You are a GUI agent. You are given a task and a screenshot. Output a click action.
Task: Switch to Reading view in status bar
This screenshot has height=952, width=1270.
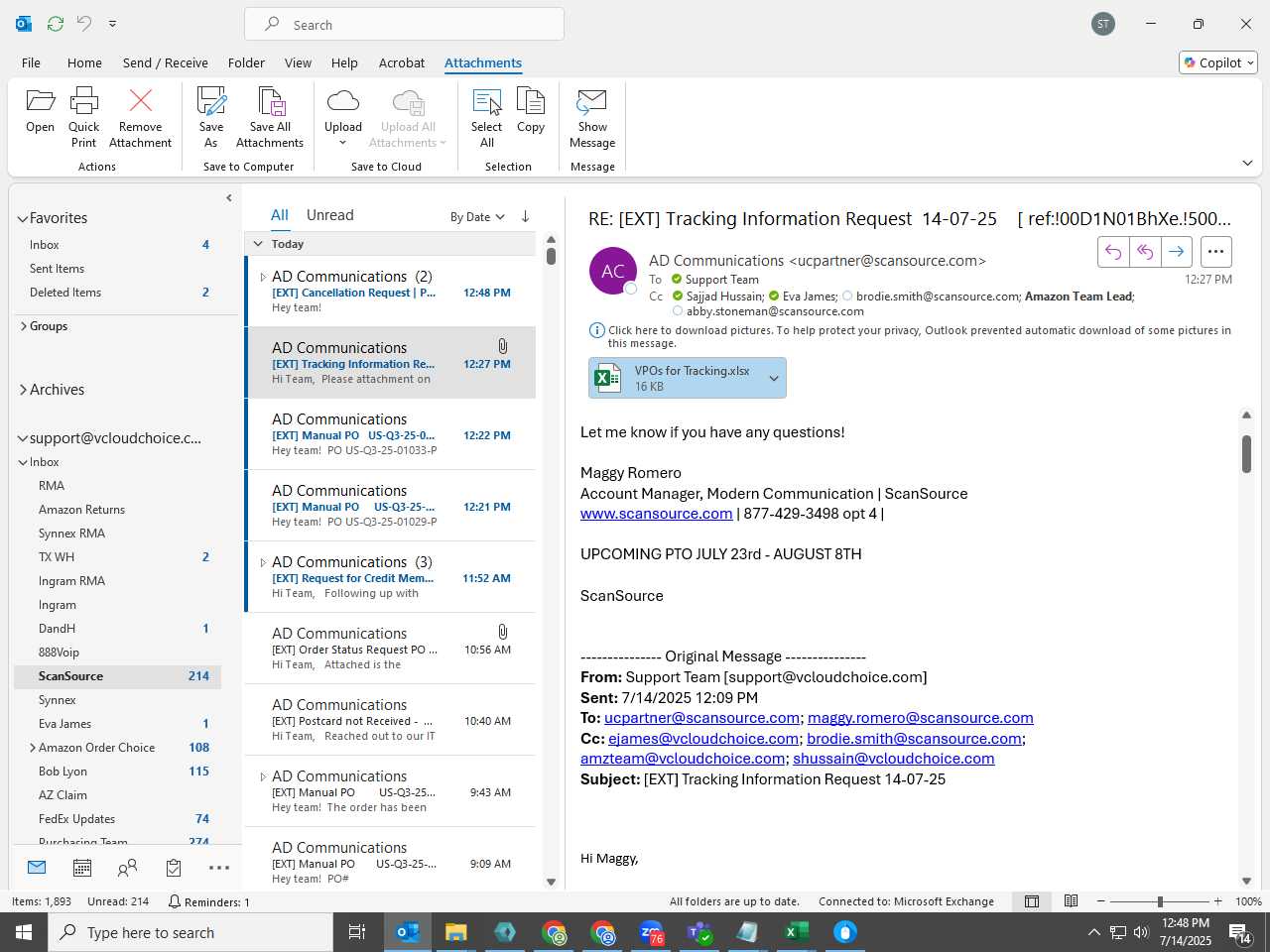coord(1072,901)
